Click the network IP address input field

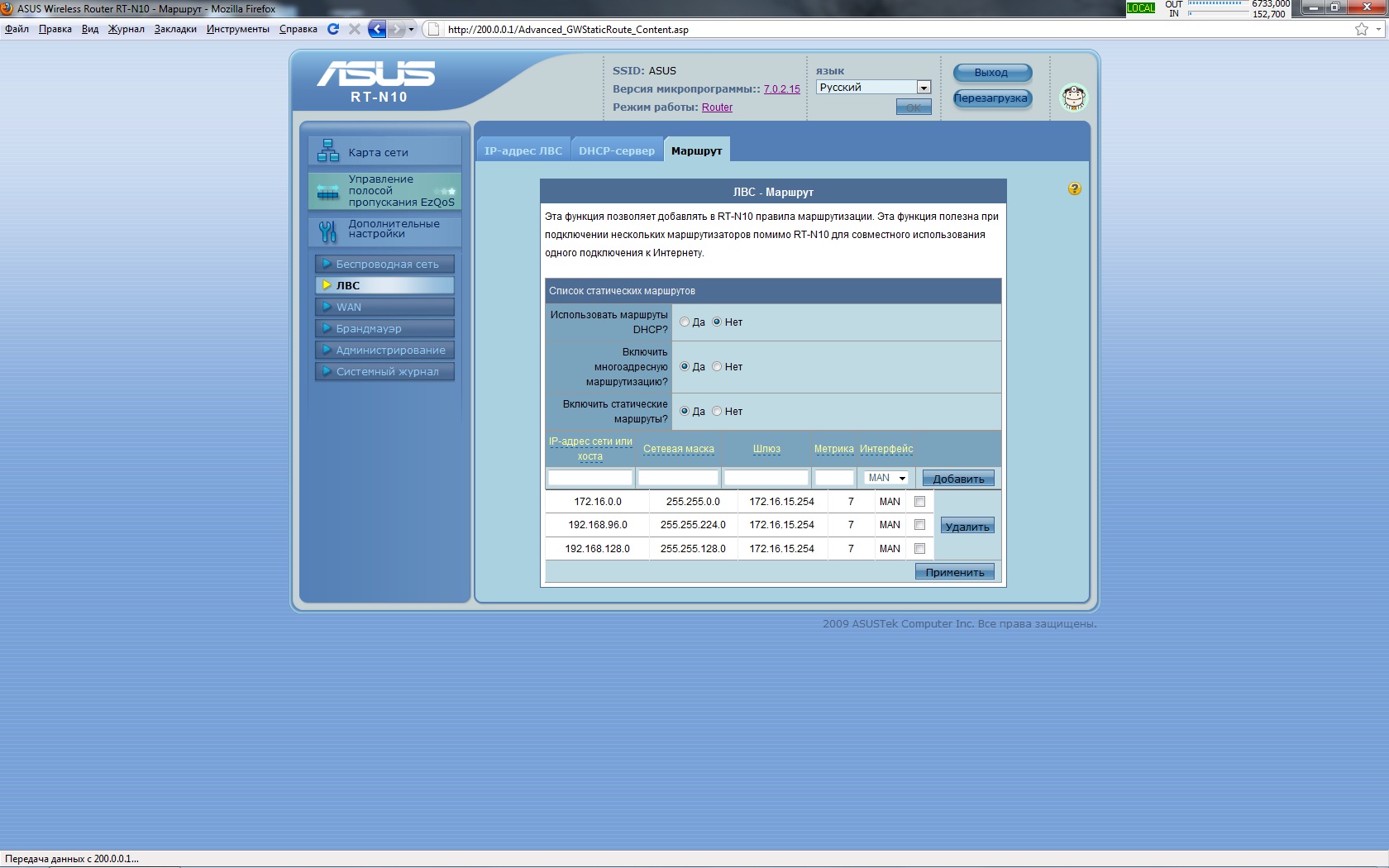pyautogui.click(x=590, y=478)
